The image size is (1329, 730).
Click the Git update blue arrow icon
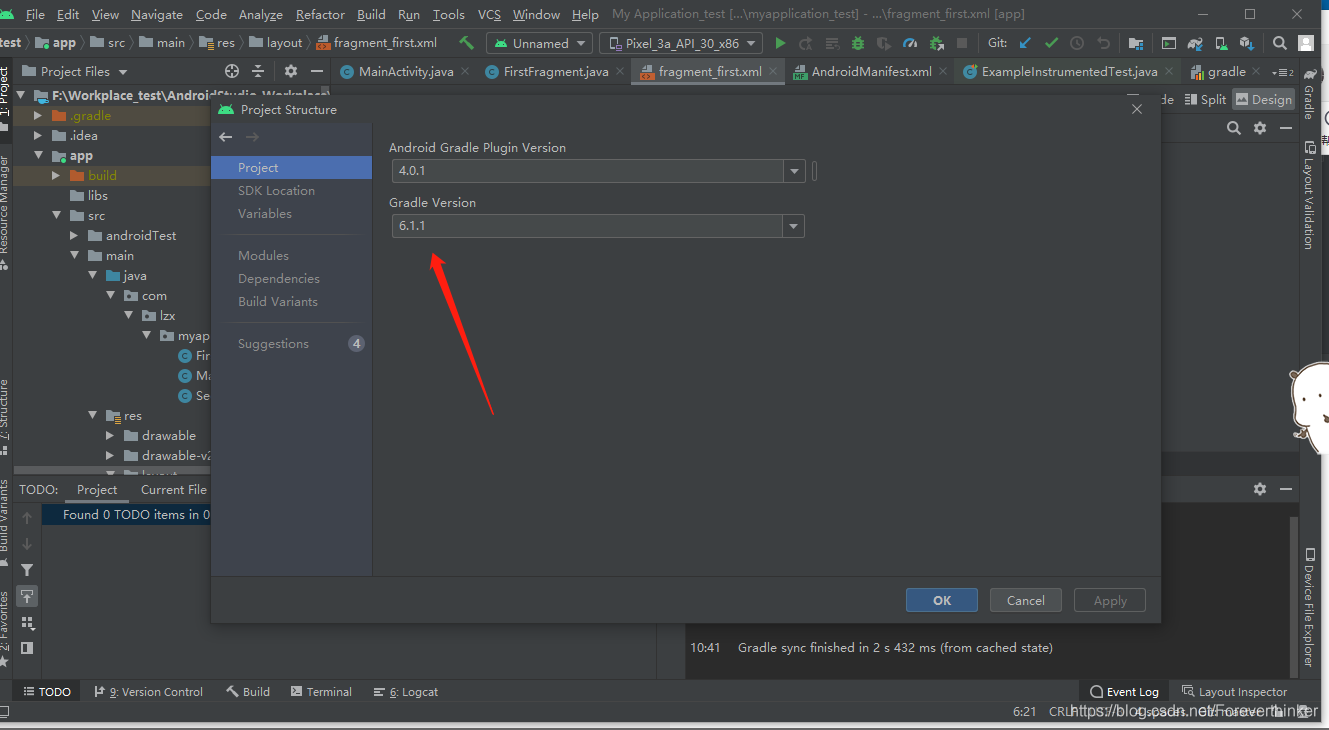pyautogui.click(x=1026, y=43)
